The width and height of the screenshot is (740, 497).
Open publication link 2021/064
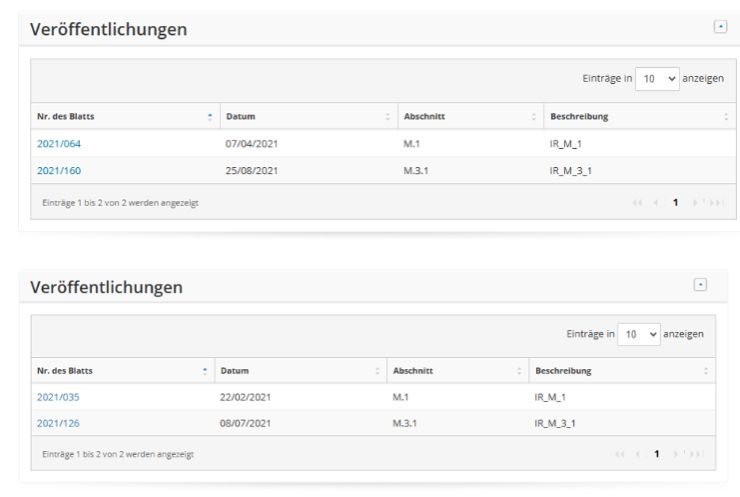(x=59, y=144)
